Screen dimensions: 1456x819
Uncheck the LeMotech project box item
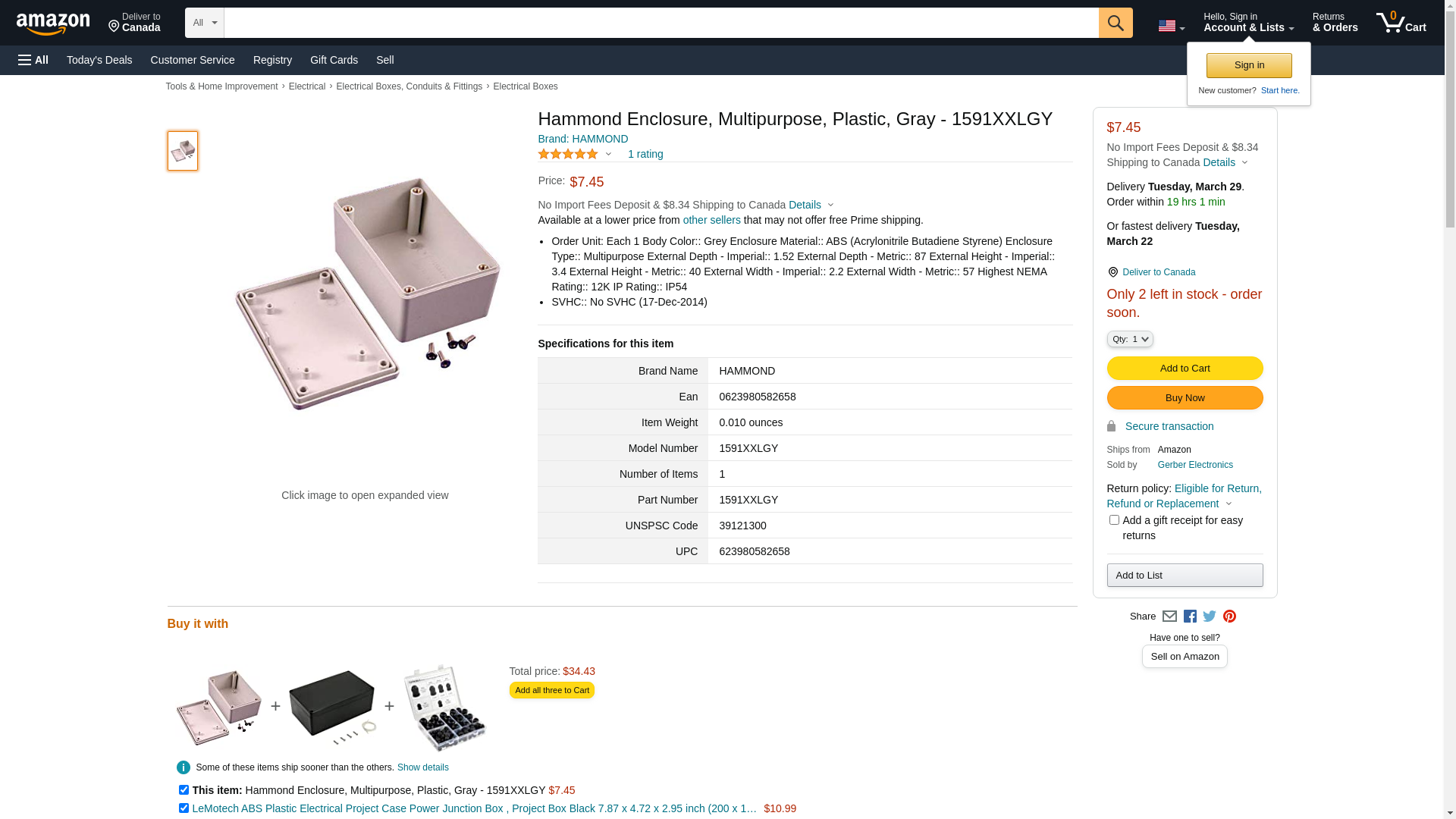[x=184, y=808]
